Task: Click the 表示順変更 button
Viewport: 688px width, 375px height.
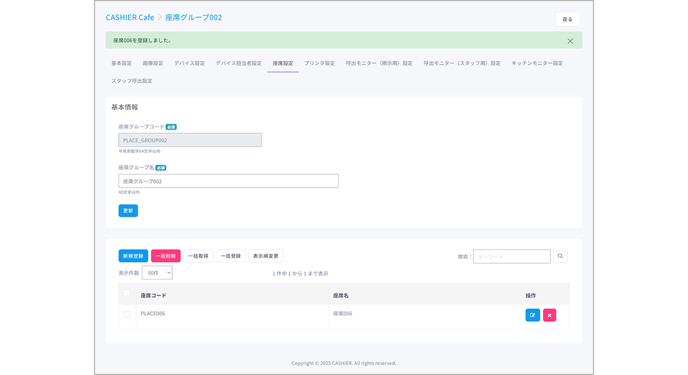Action: 266,256
